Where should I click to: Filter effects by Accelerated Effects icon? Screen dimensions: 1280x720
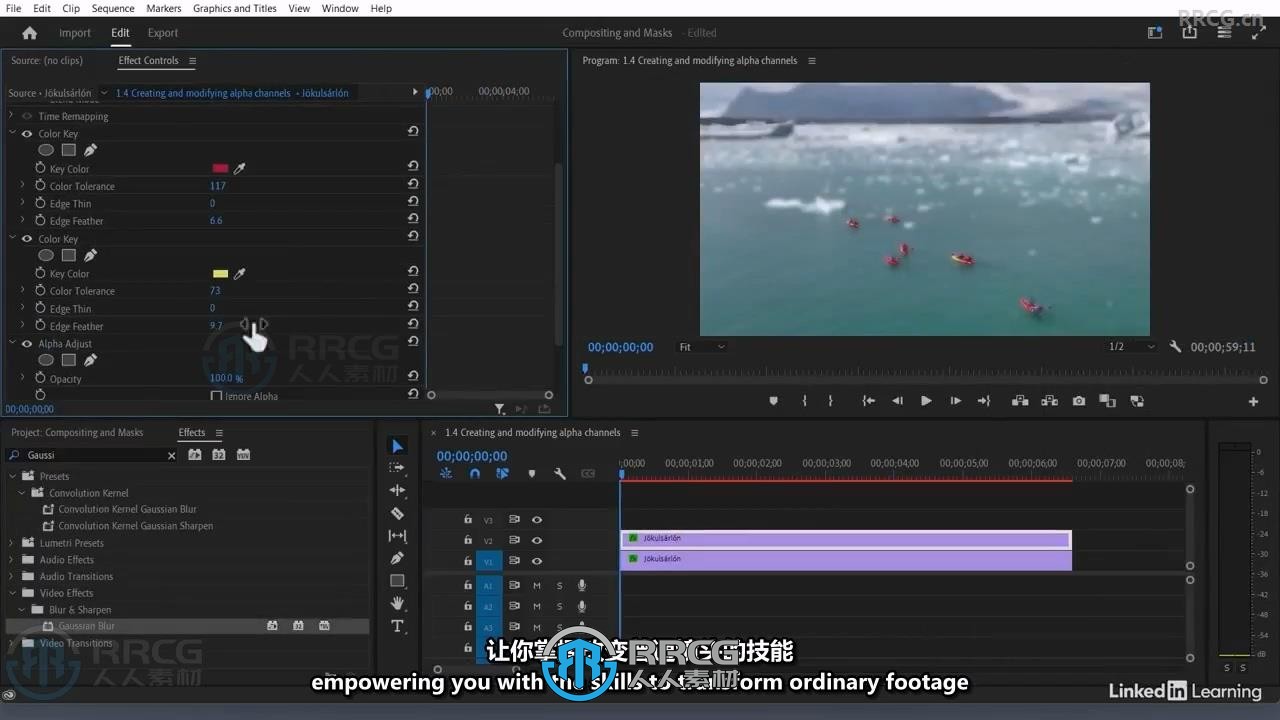pos(194,455)
